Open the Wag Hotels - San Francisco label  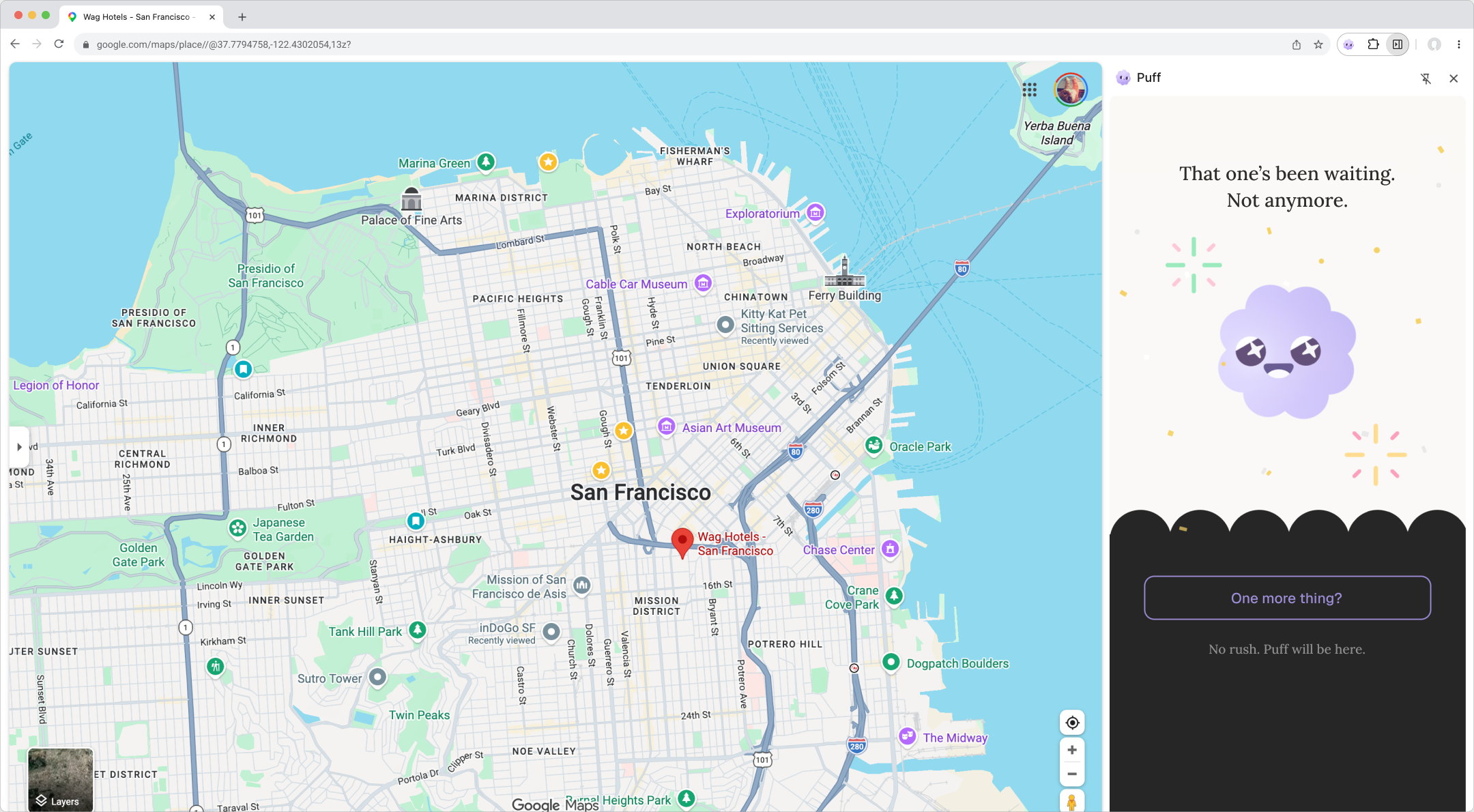pos(736,544)
